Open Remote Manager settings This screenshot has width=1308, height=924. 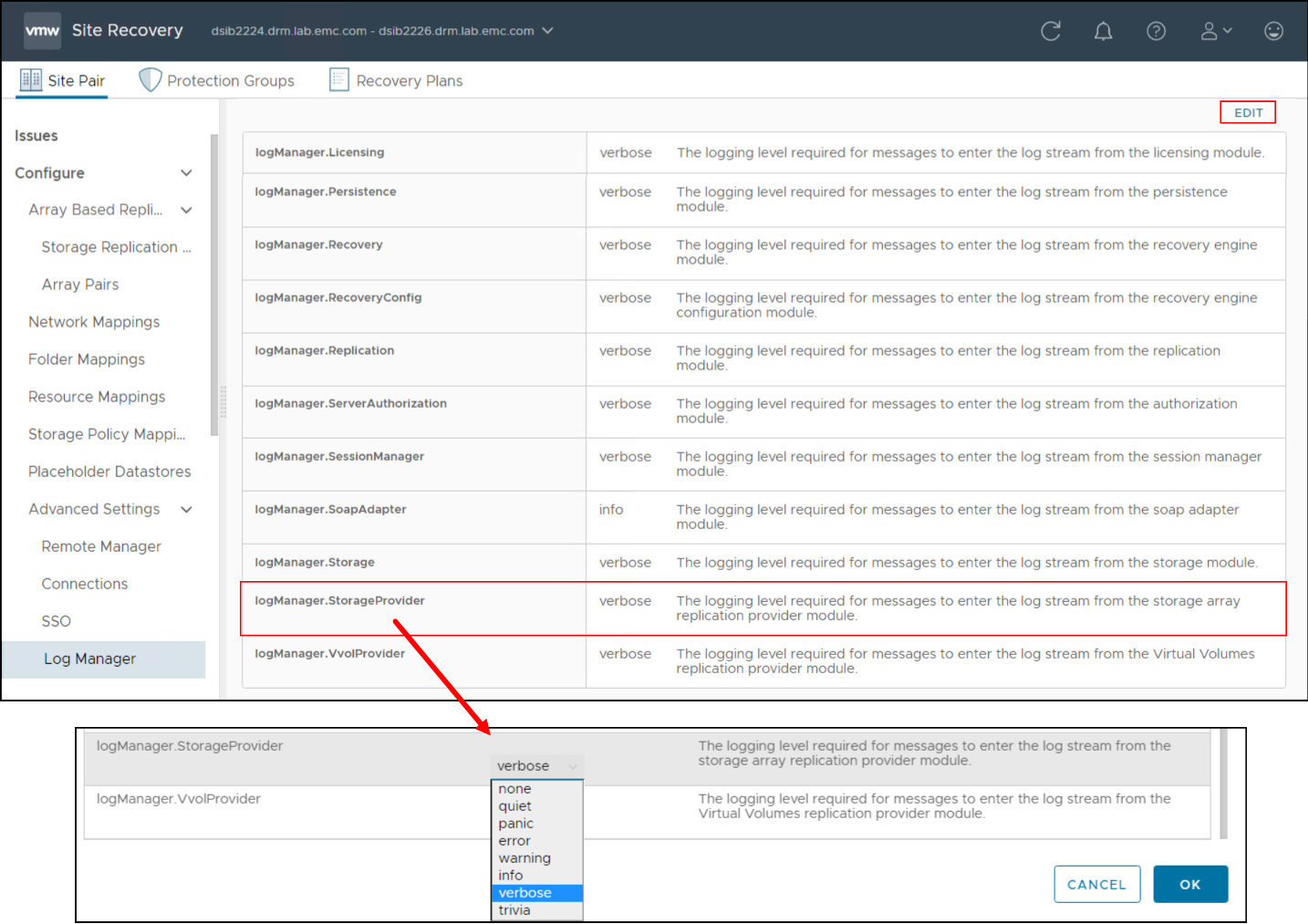tap(101, 546)
